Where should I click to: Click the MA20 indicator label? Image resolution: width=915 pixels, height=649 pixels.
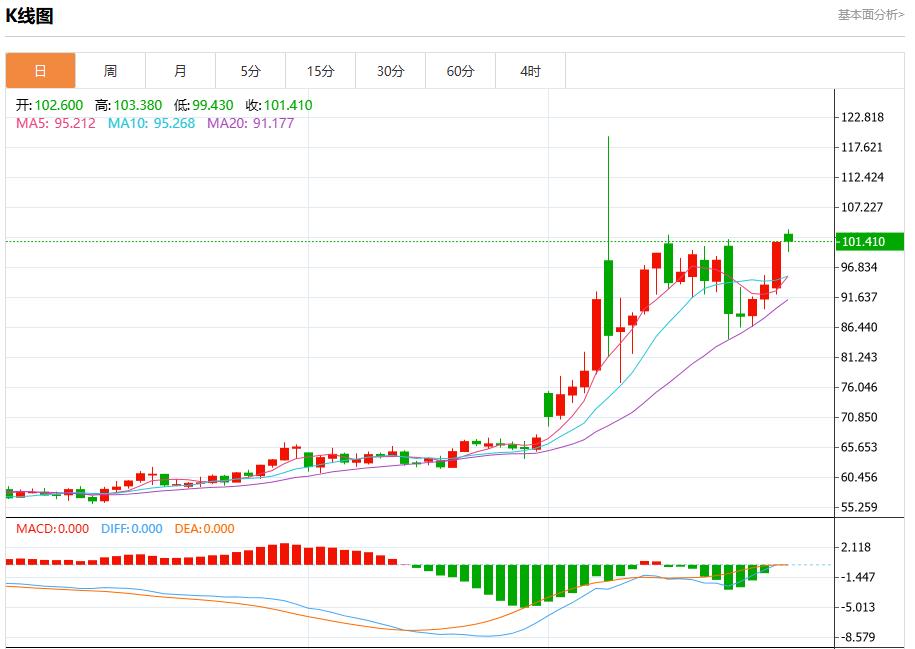click(250, 123)
